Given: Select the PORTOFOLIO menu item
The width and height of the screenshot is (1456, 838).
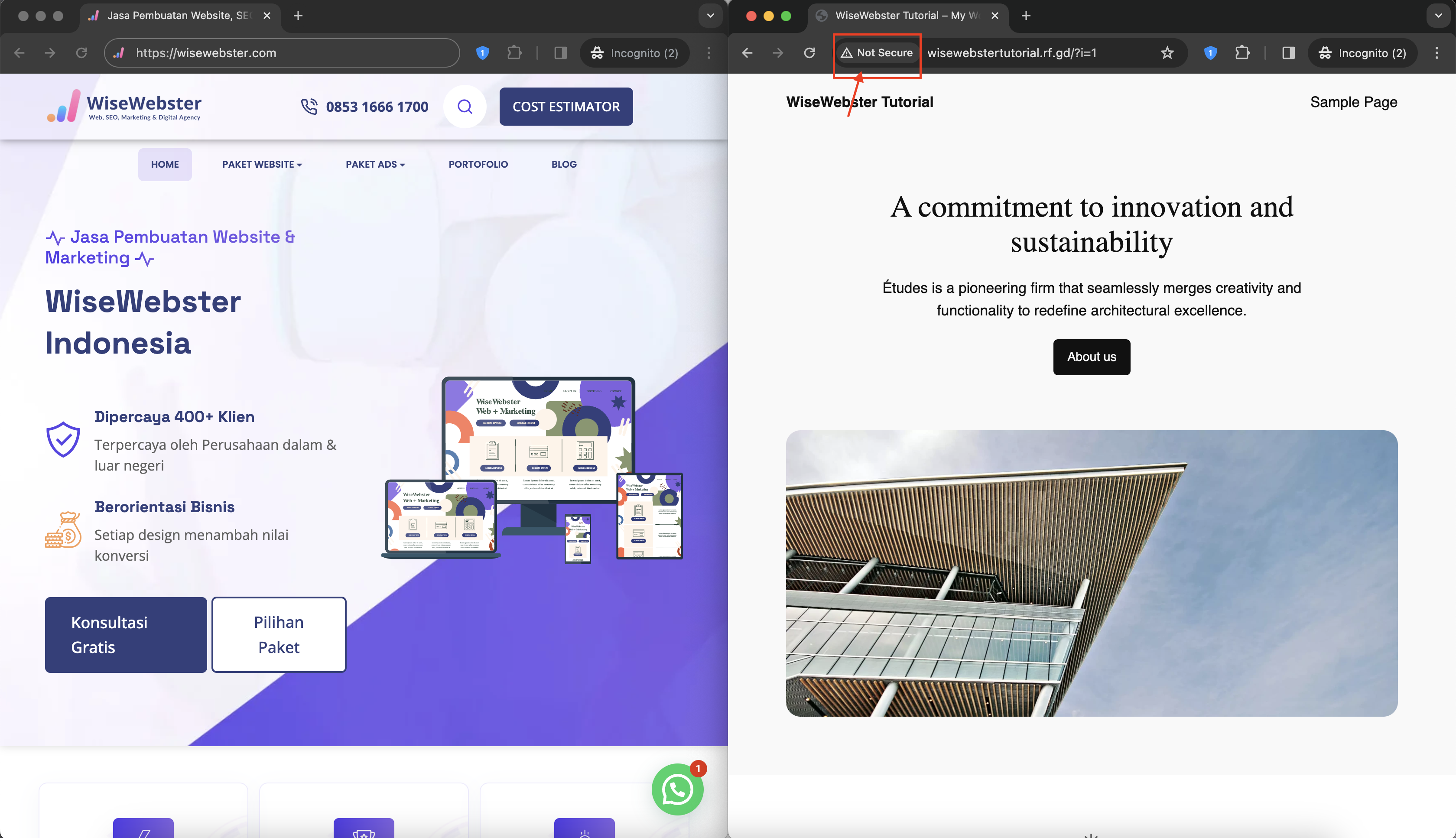Looking at the screenshot, I should click(x=478, y=165).
